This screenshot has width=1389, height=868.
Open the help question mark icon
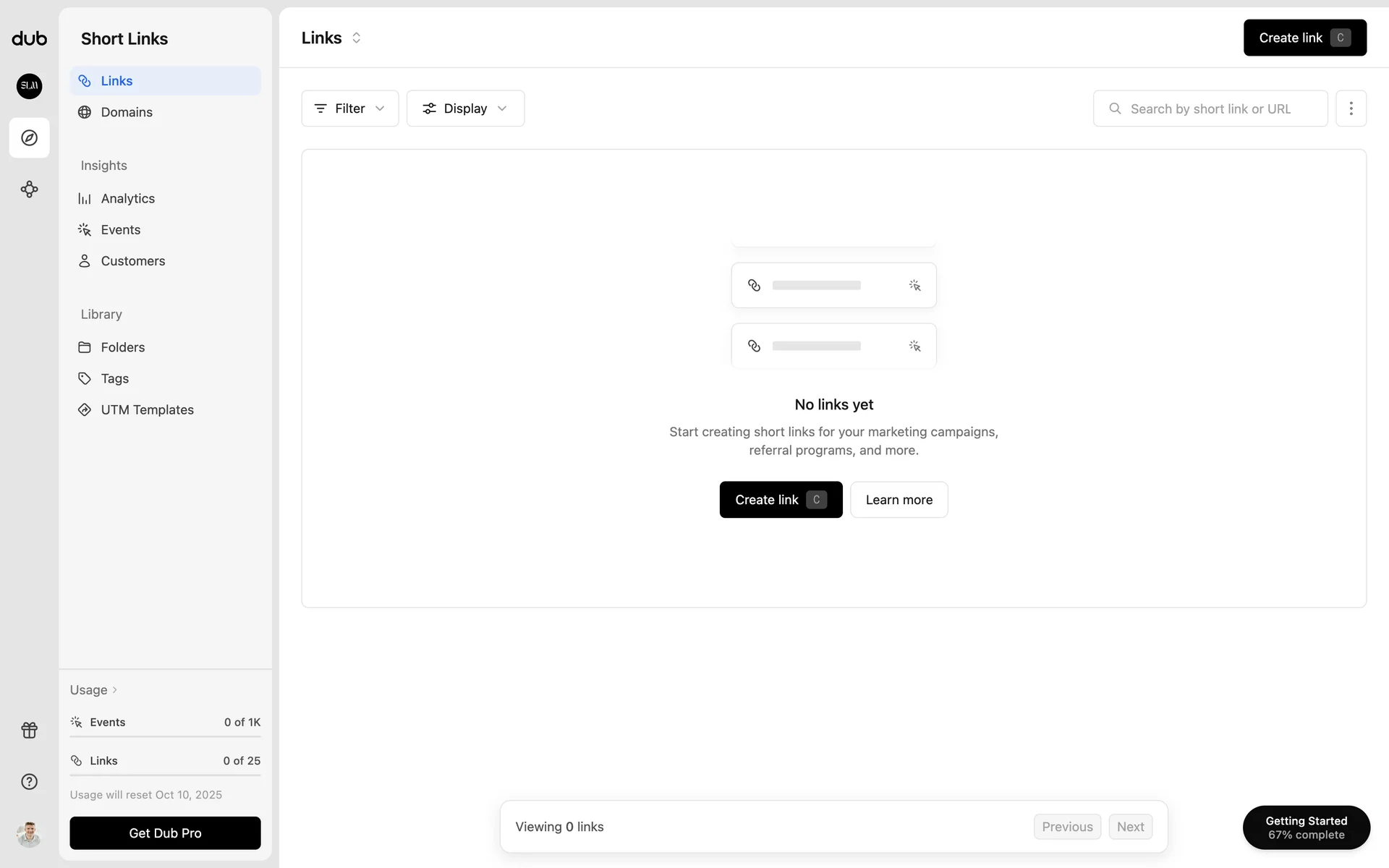coord(29,781)
